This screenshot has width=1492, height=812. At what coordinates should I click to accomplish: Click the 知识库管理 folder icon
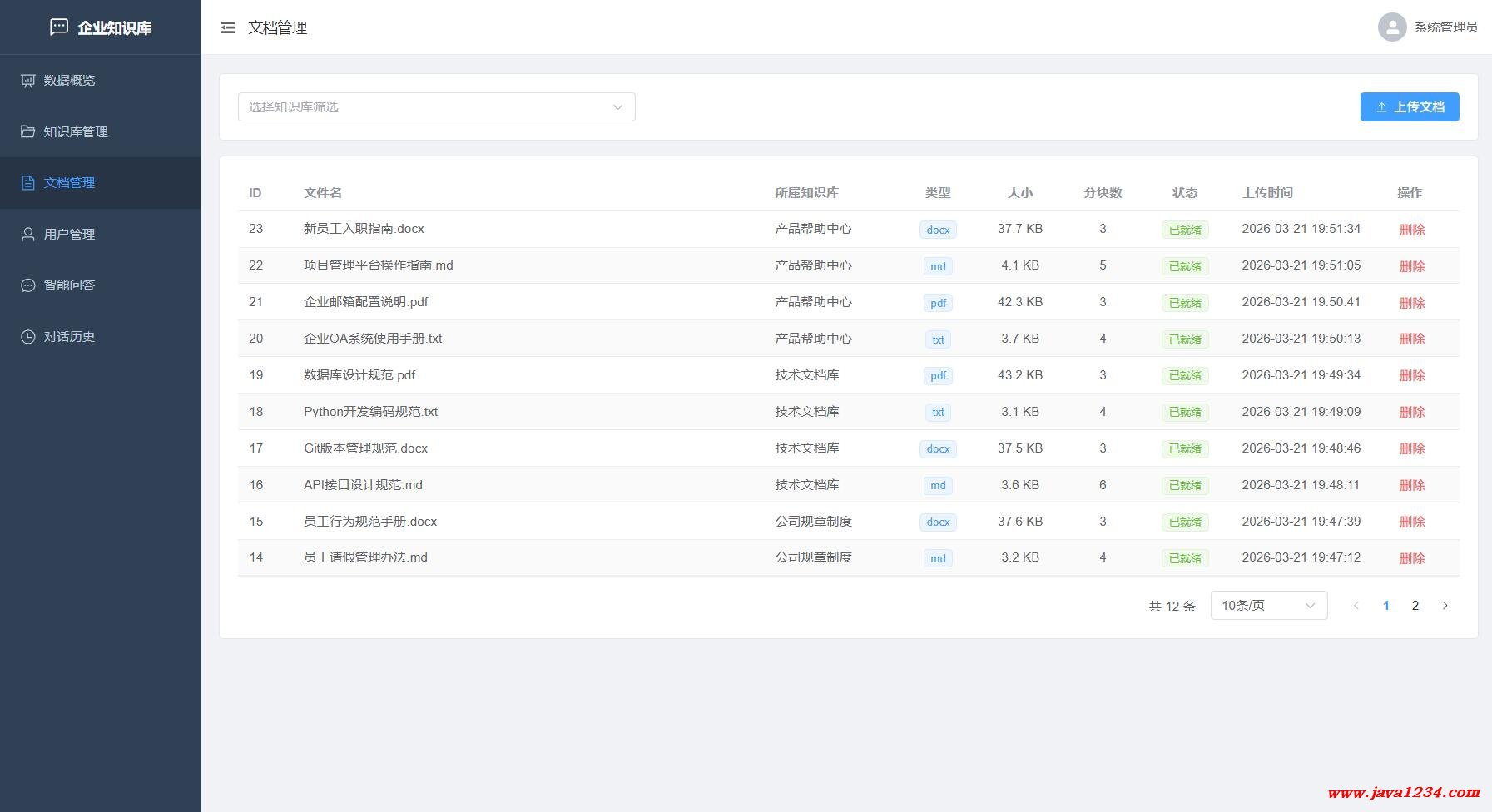28,131
